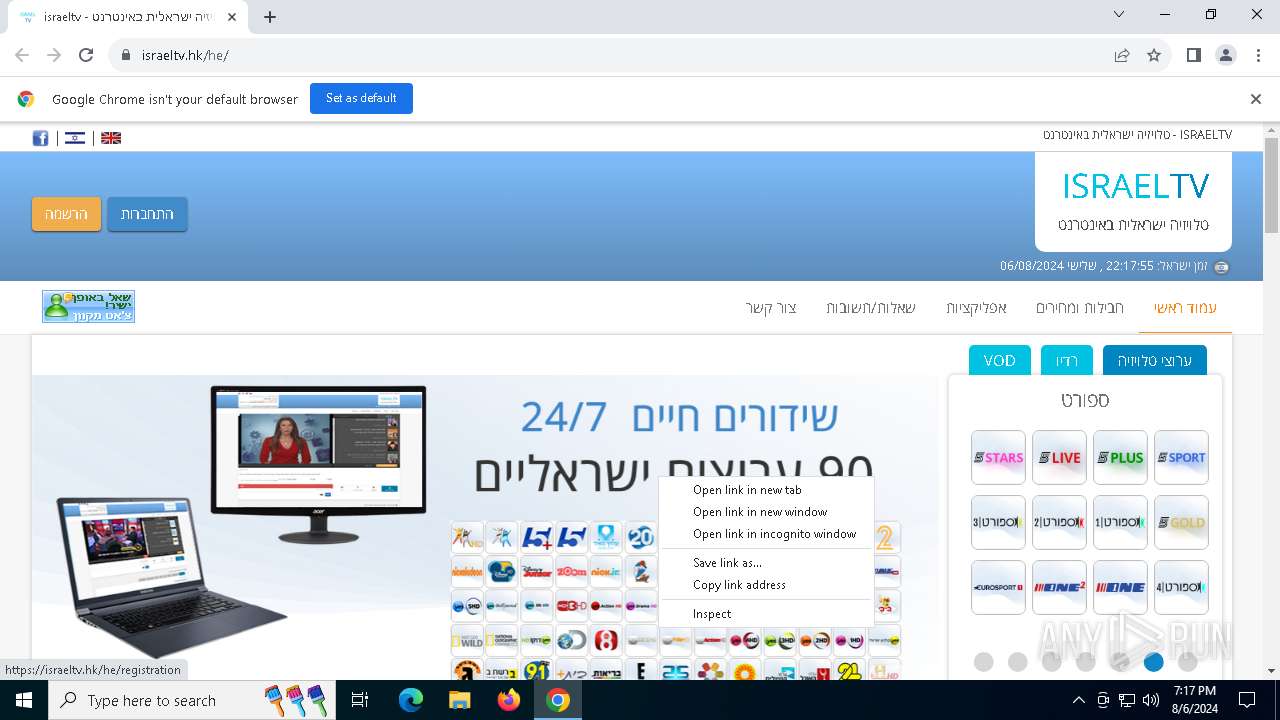Open a new browser tab

(x=270, y=16)
